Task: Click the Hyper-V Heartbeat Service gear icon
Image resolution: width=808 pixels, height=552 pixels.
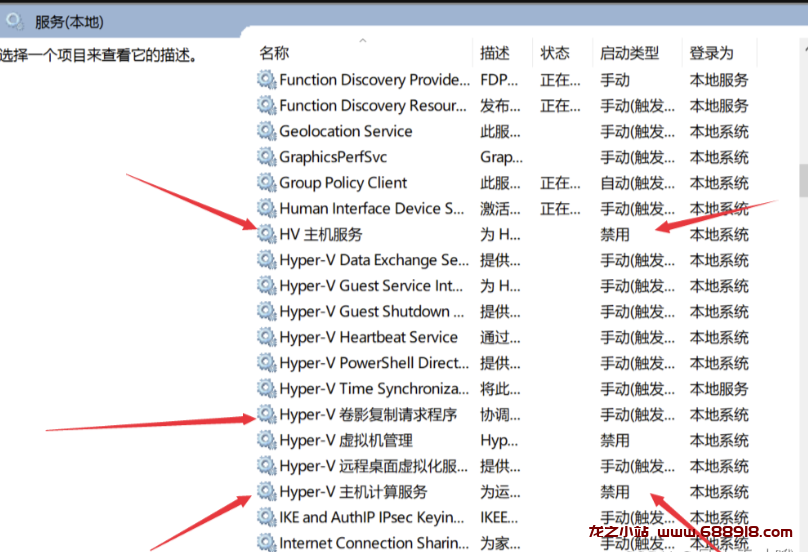Action: click(x=266, y=338)
